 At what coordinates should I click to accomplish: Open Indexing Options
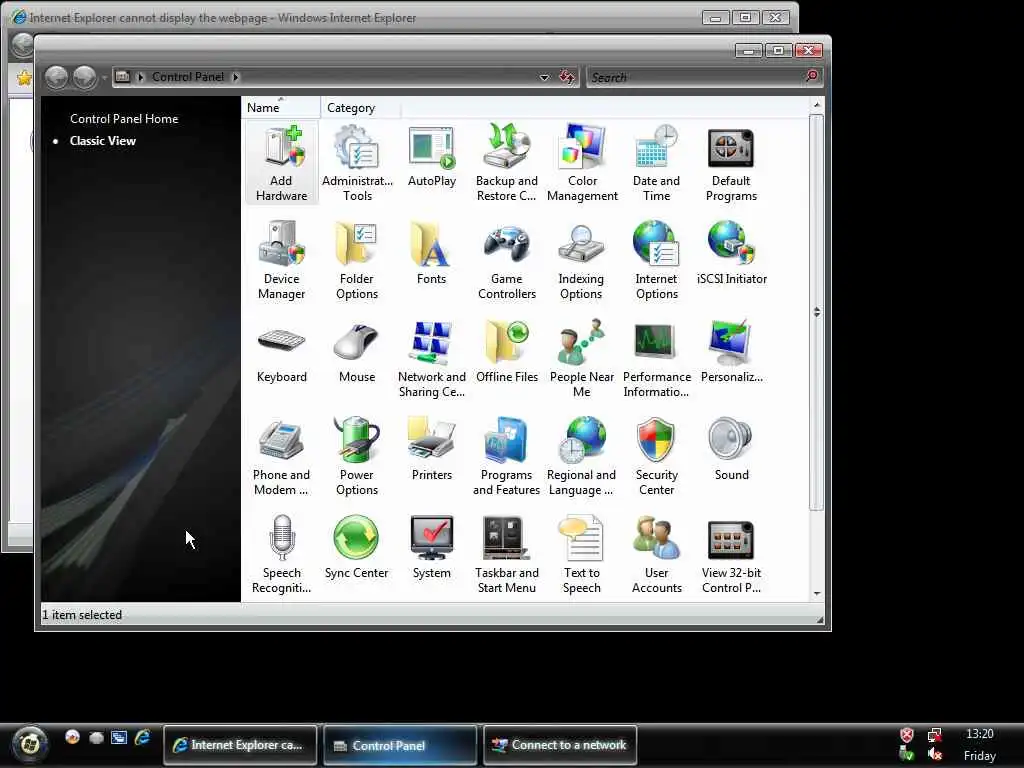click(581, 261)
